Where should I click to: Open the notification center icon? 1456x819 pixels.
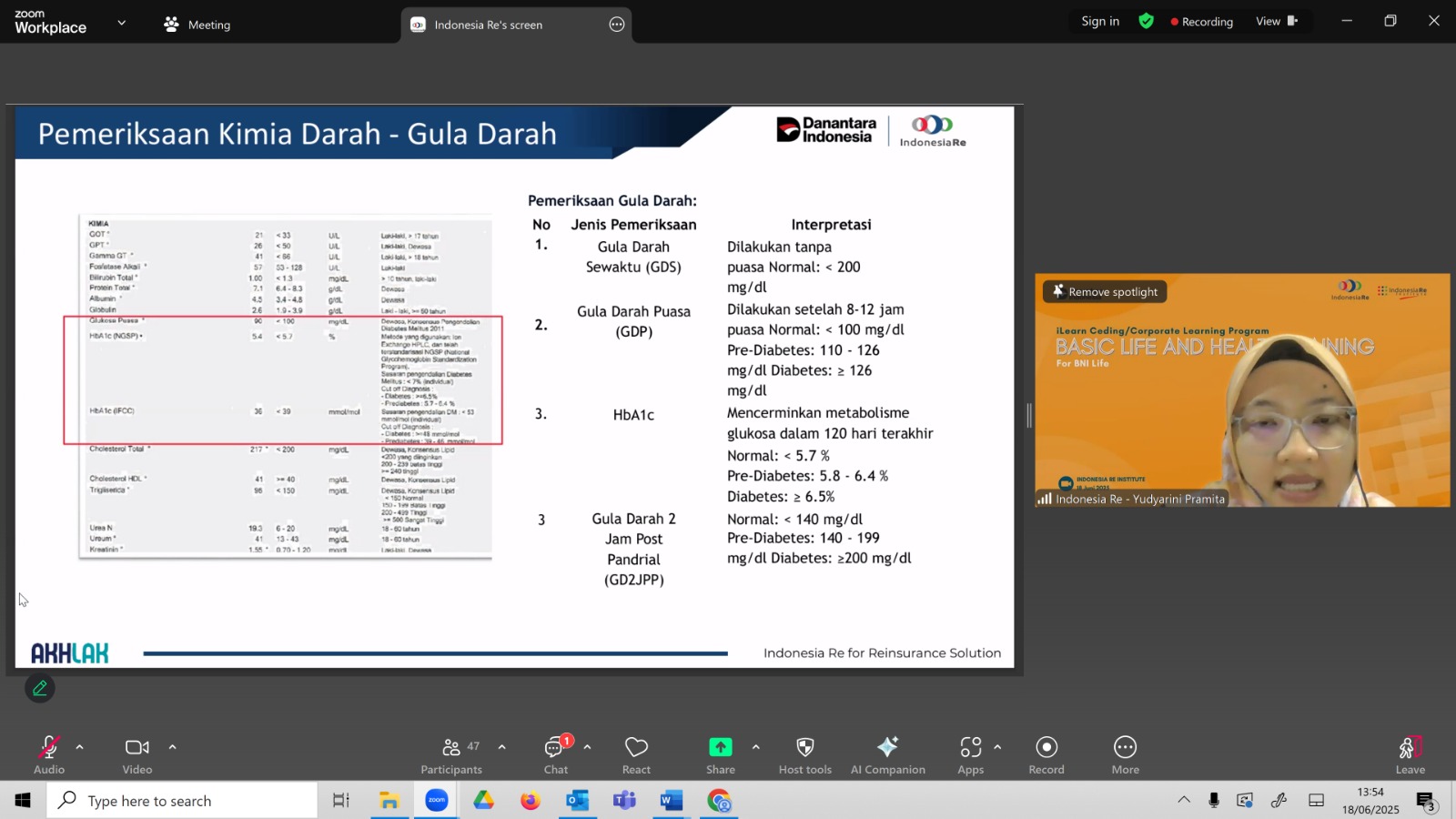(1426, 801)
